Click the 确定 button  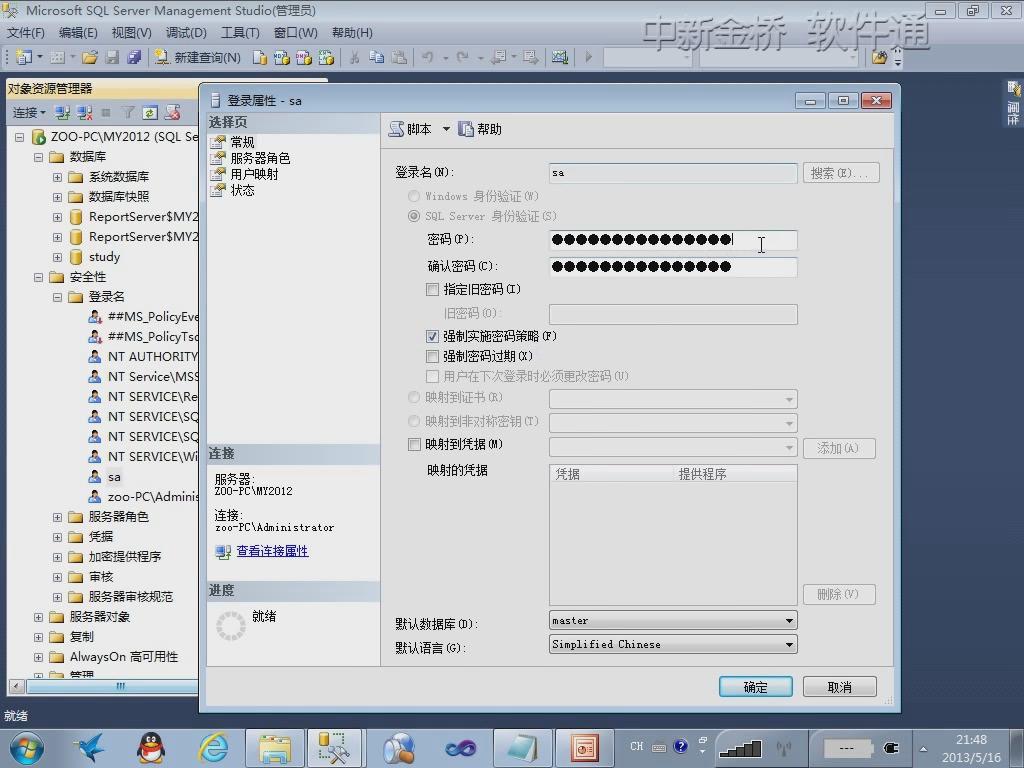(756, 687)
